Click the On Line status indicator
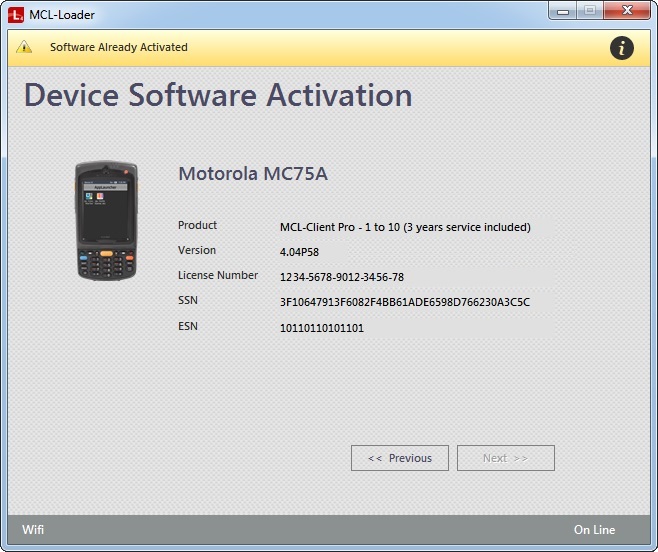The image size is (658, 552). pos(594,530)
